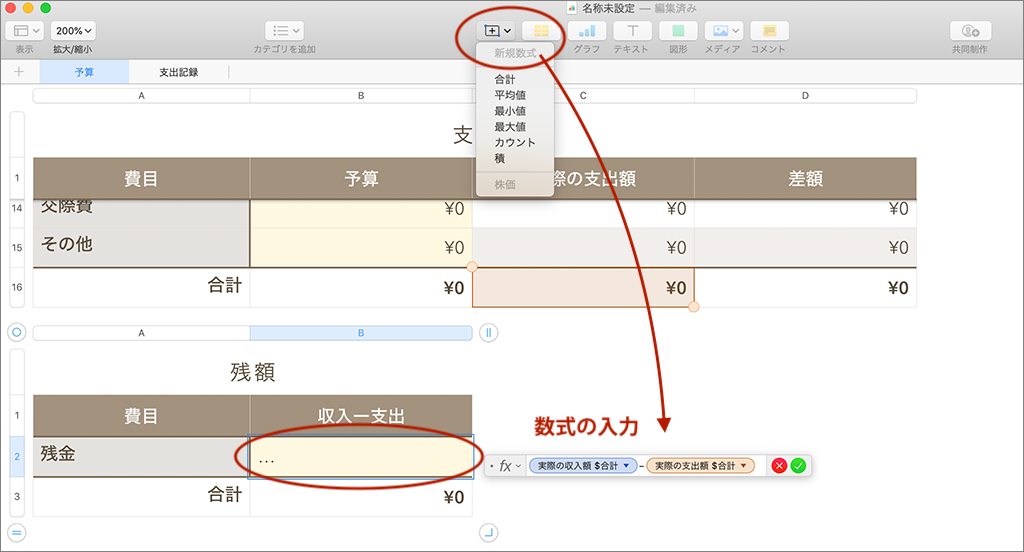This screenshot has height=552, width=1024.
Task: Click the Chart (グラフ) toolbar icon
Action: pos(586,31)
